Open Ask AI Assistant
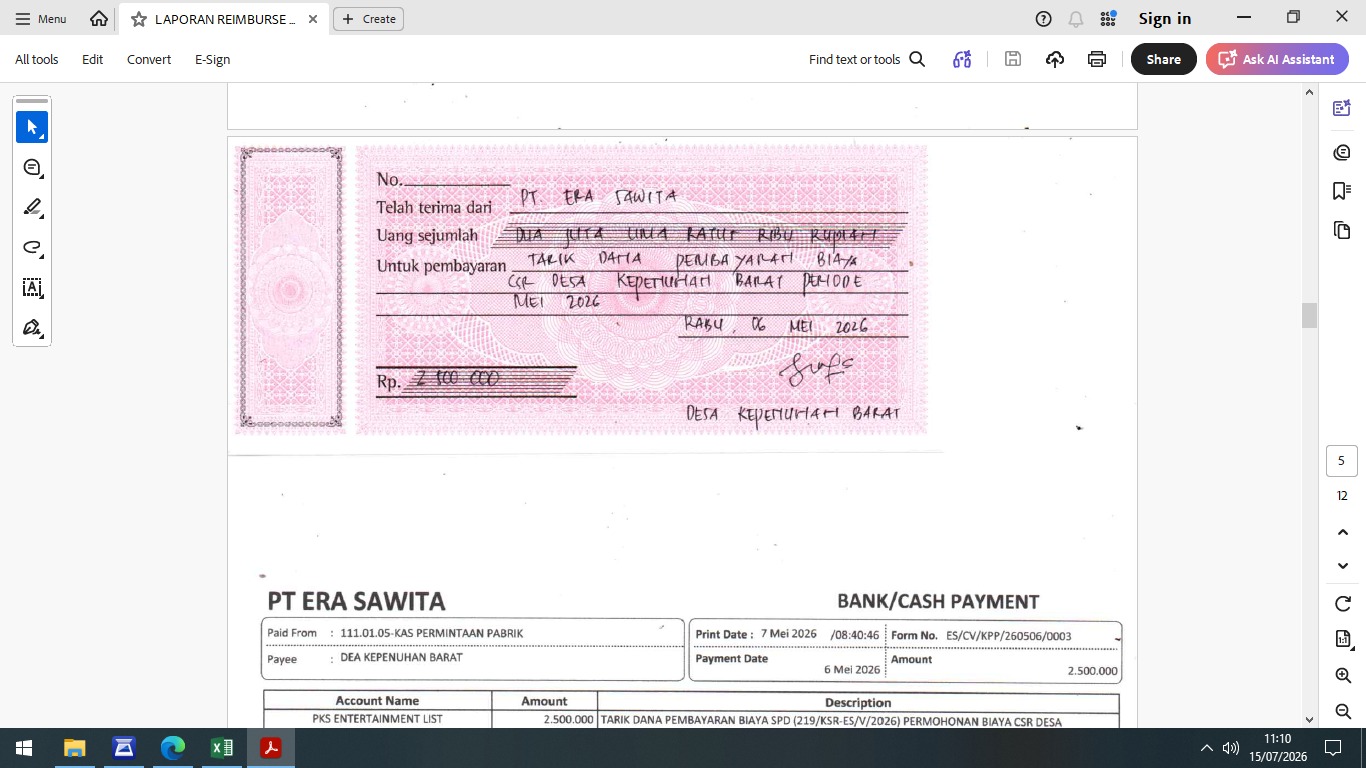This screenshot has width=1366, height=768. (1277, 59)
